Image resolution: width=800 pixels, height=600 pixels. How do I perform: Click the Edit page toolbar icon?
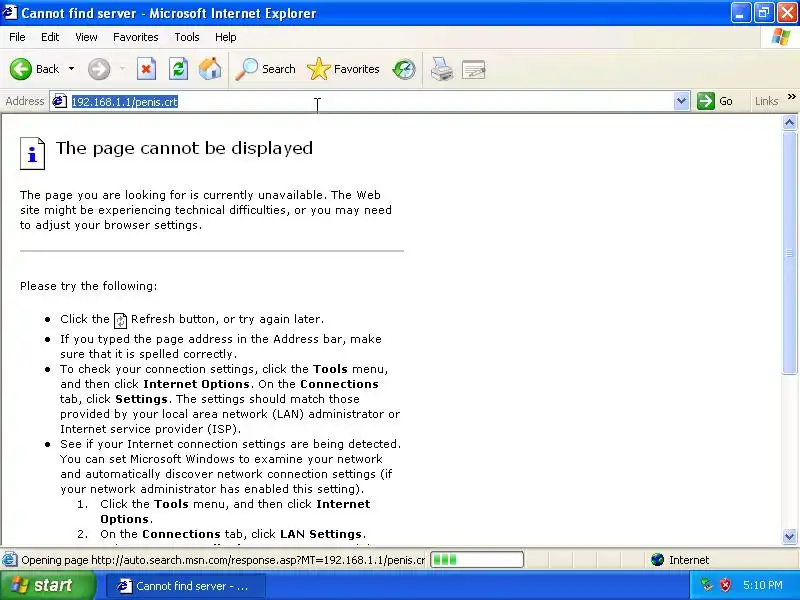pos(473,69)
